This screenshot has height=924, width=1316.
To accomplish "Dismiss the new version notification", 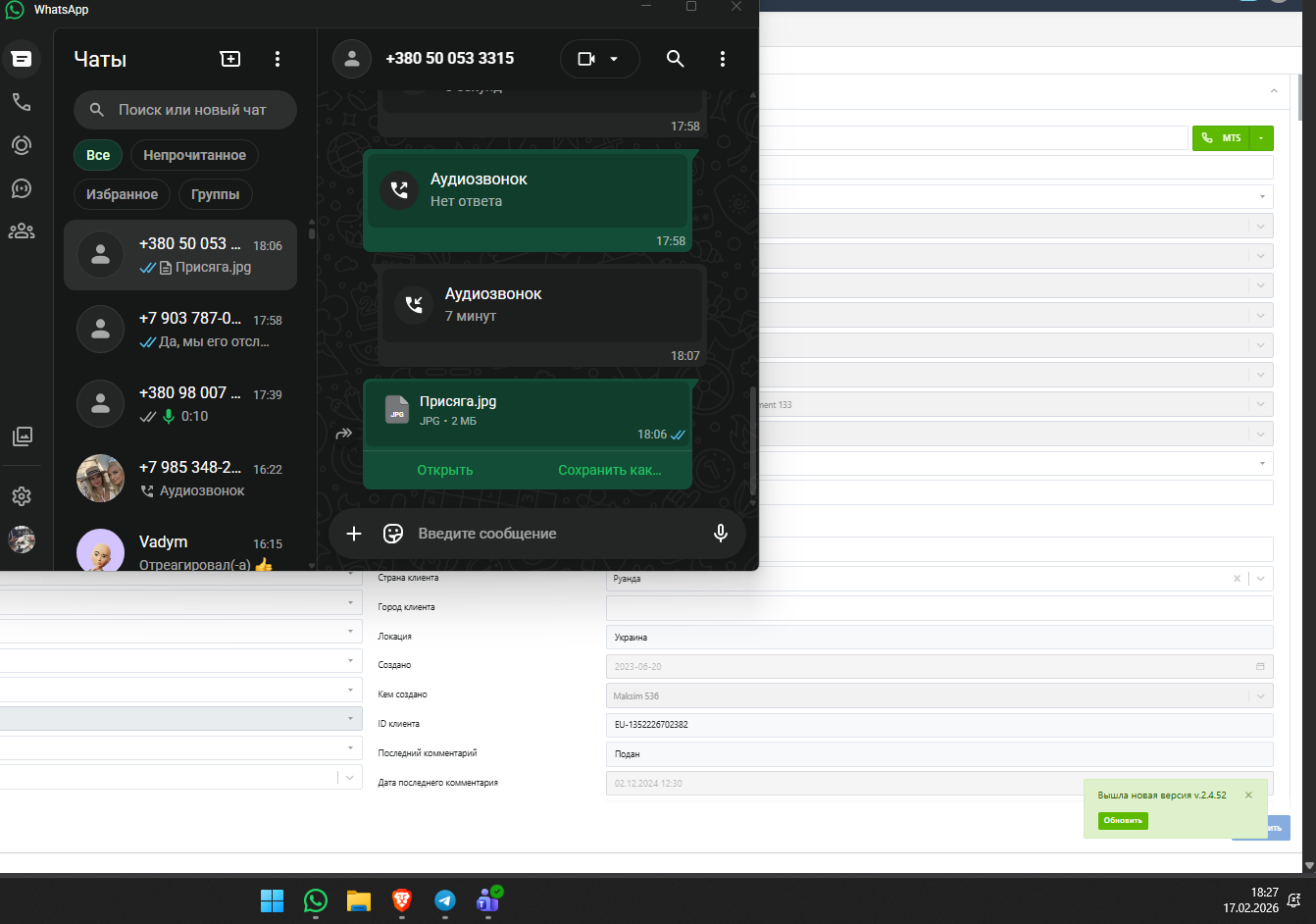I will 1248,796.
